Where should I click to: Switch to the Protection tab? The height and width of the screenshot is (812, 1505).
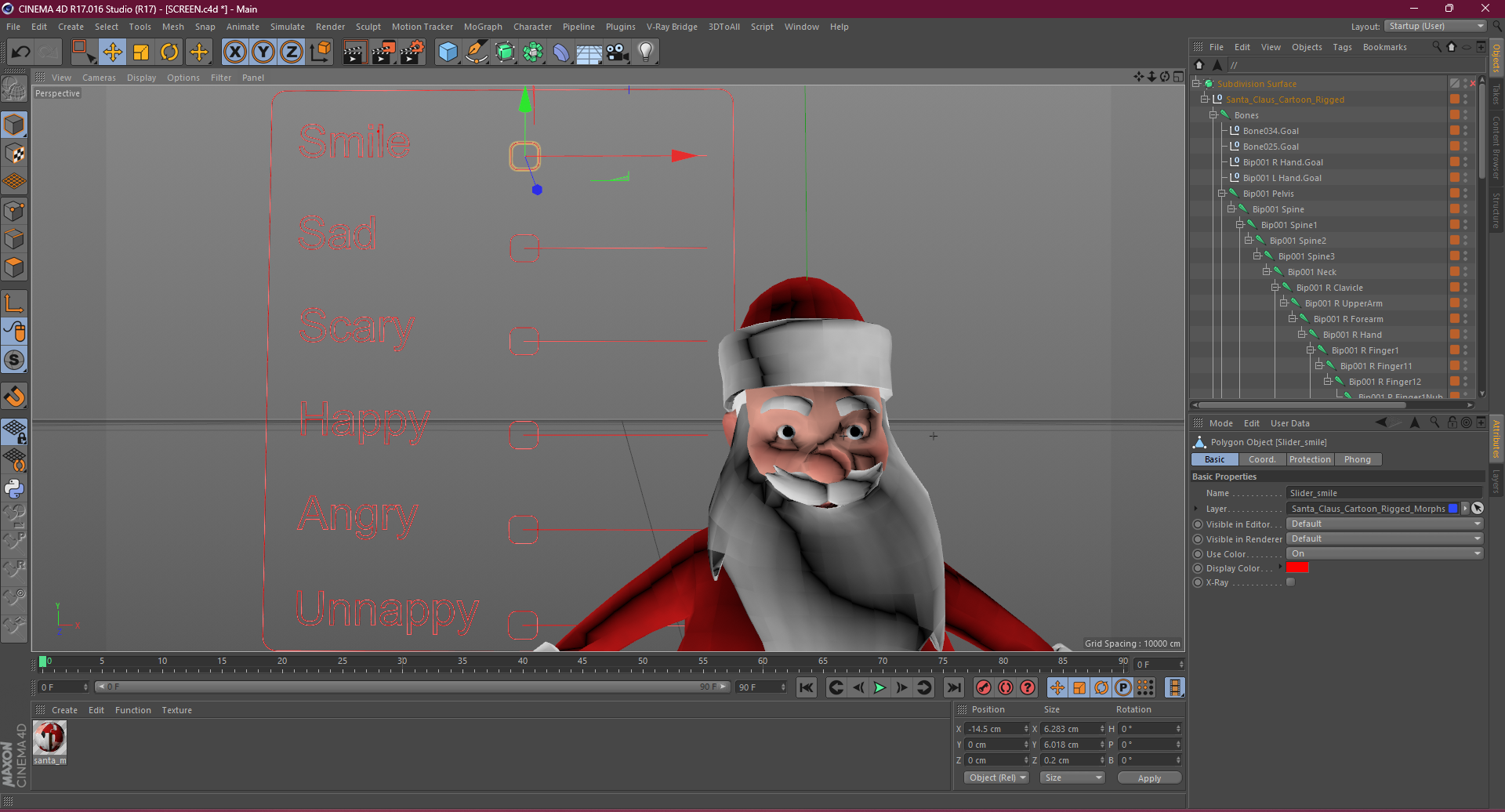(x=1310, y=459)
